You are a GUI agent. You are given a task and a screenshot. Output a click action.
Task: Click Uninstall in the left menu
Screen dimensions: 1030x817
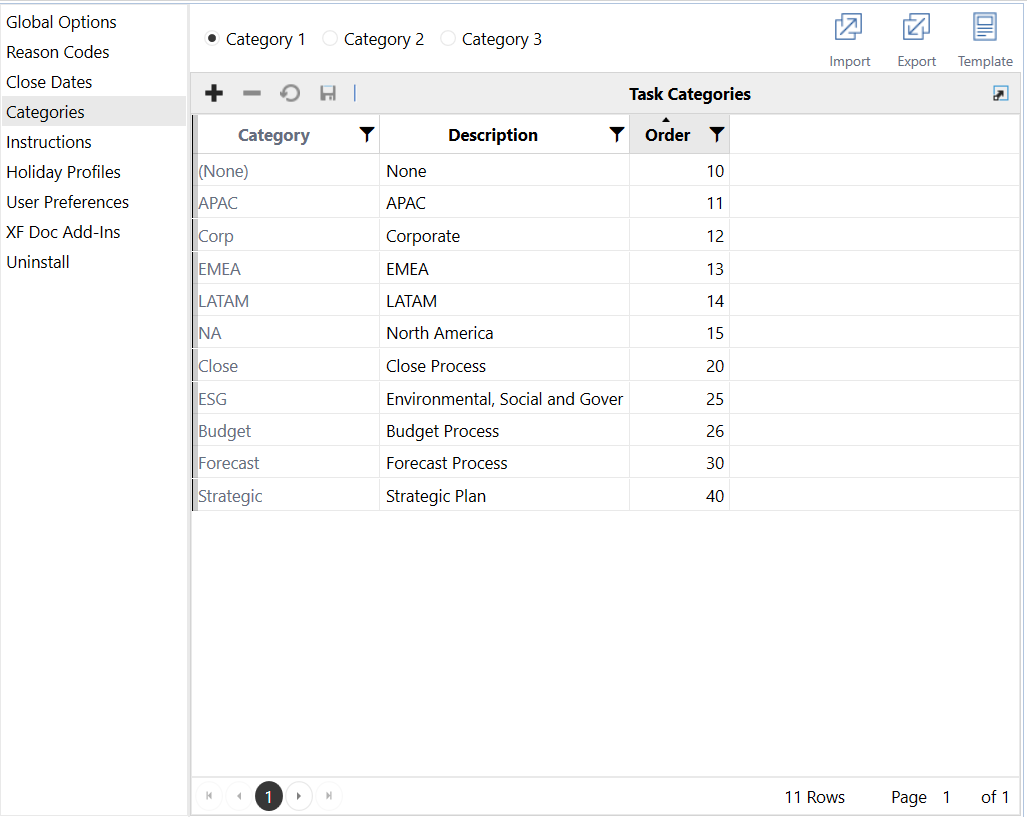coord(36,262)
